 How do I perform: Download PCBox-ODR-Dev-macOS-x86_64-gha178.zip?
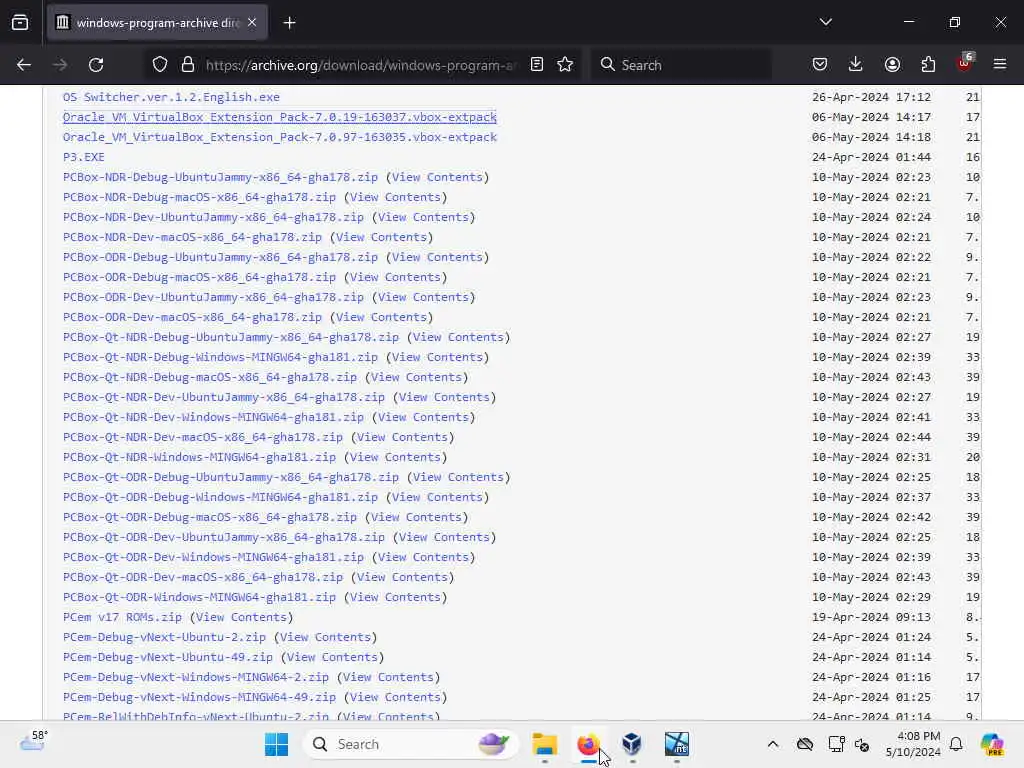192,317
